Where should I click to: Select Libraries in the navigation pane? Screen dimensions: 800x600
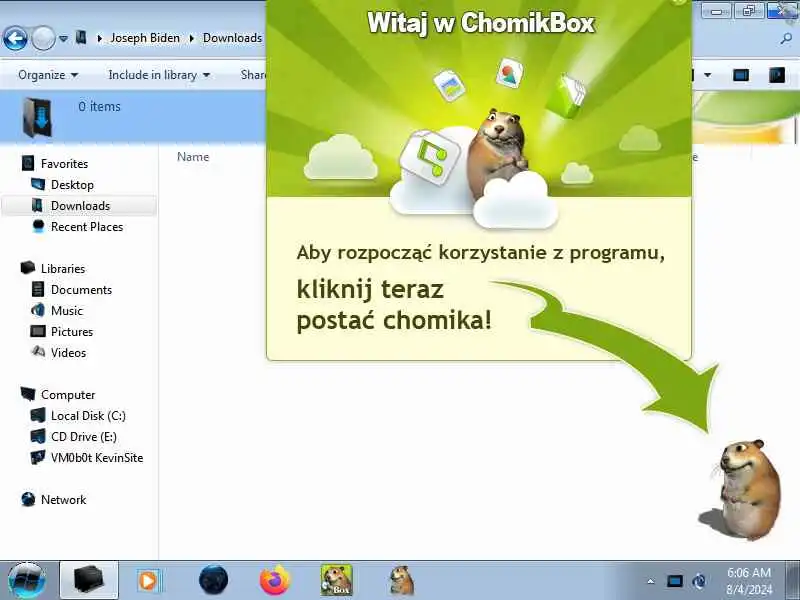coord(63,268)
